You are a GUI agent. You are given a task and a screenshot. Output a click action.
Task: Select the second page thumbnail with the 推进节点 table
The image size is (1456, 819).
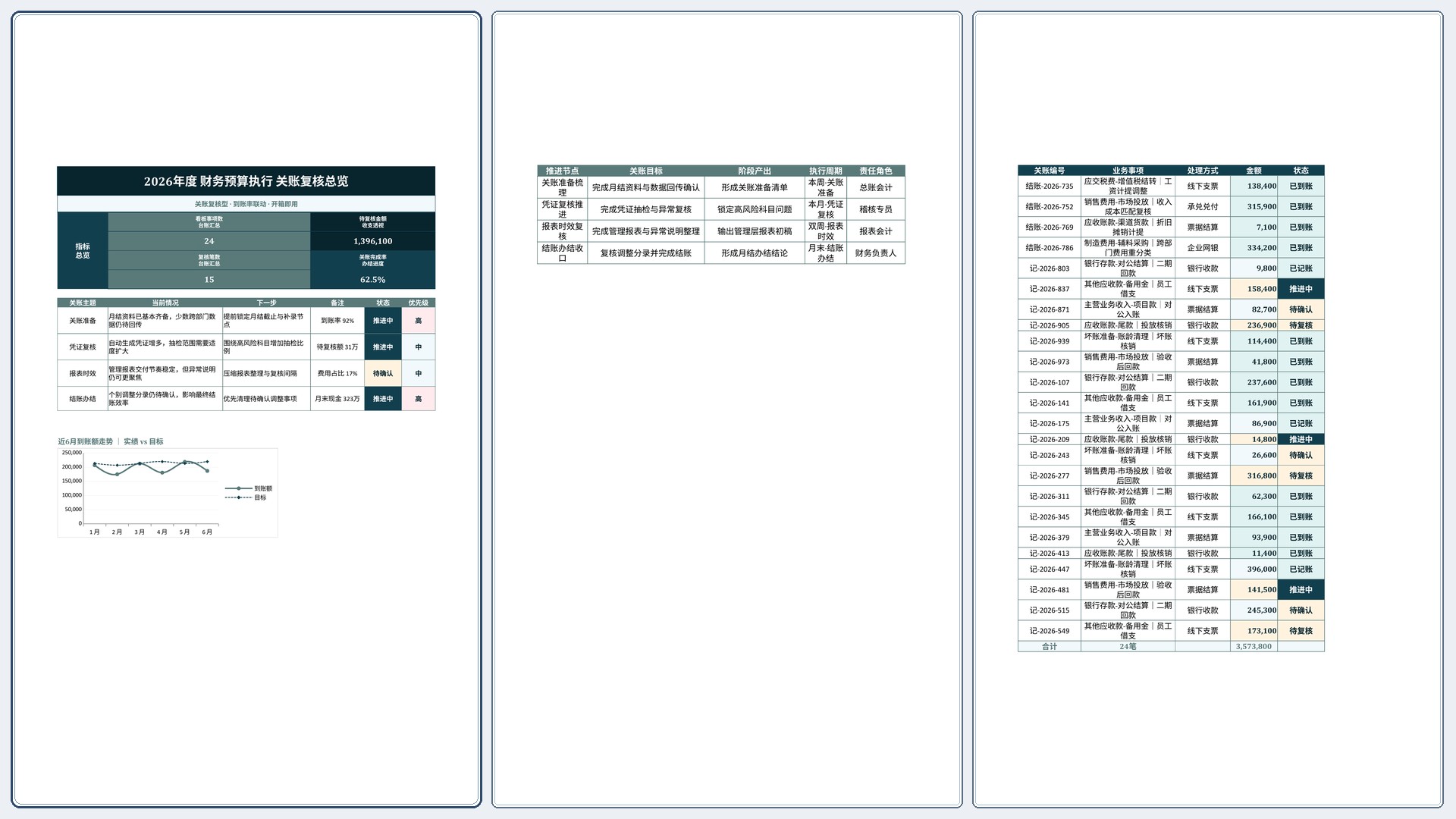pyautogui.click(x=727, y=409)
